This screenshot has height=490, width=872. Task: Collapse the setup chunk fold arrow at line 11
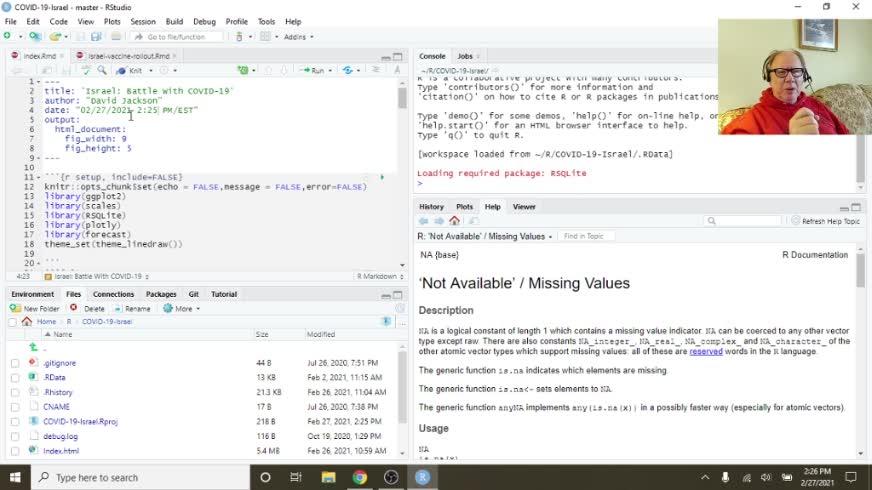point(38,177)
